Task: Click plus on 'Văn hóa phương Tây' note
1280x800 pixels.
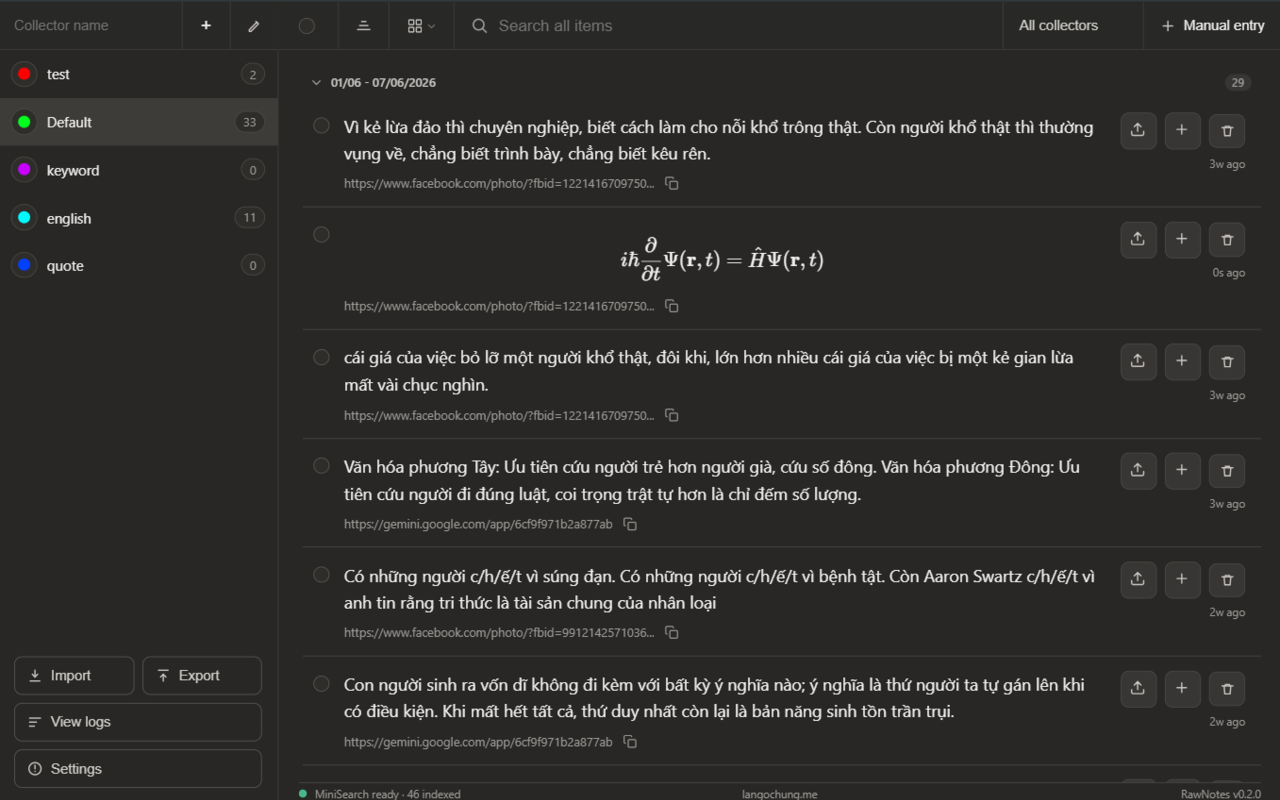Action: click(x=1182, y=471)
